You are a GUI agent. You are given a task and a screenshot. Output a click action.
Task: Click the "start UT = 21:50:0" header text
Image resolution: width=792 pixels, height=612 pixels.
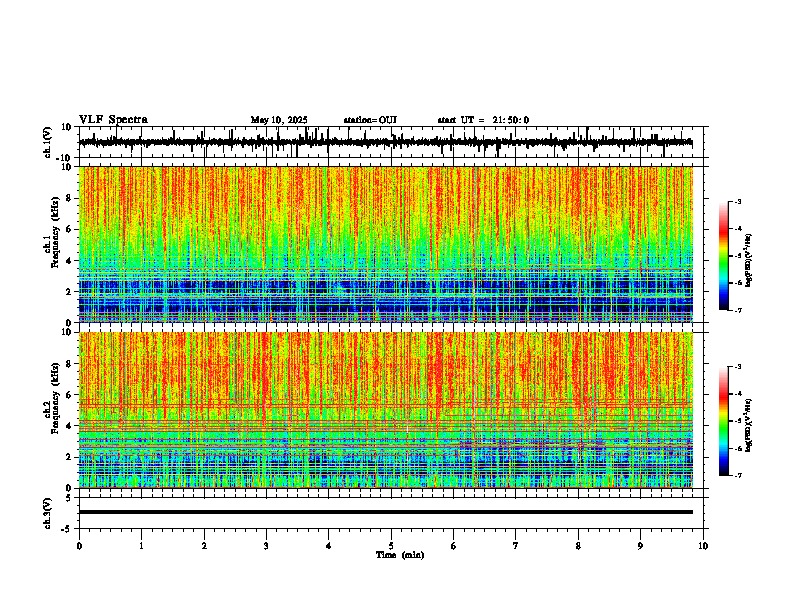483,120
